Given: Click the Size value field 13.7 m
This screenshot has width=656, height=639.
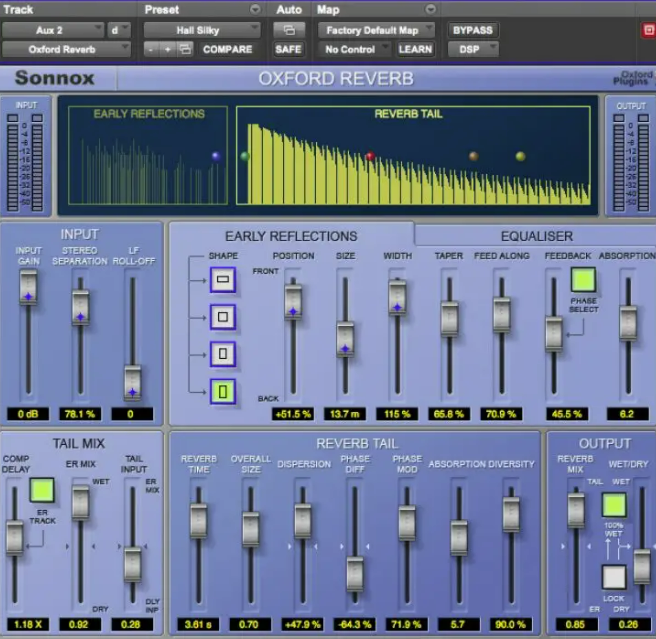Looking at the screenshot, I should [345, 414].
